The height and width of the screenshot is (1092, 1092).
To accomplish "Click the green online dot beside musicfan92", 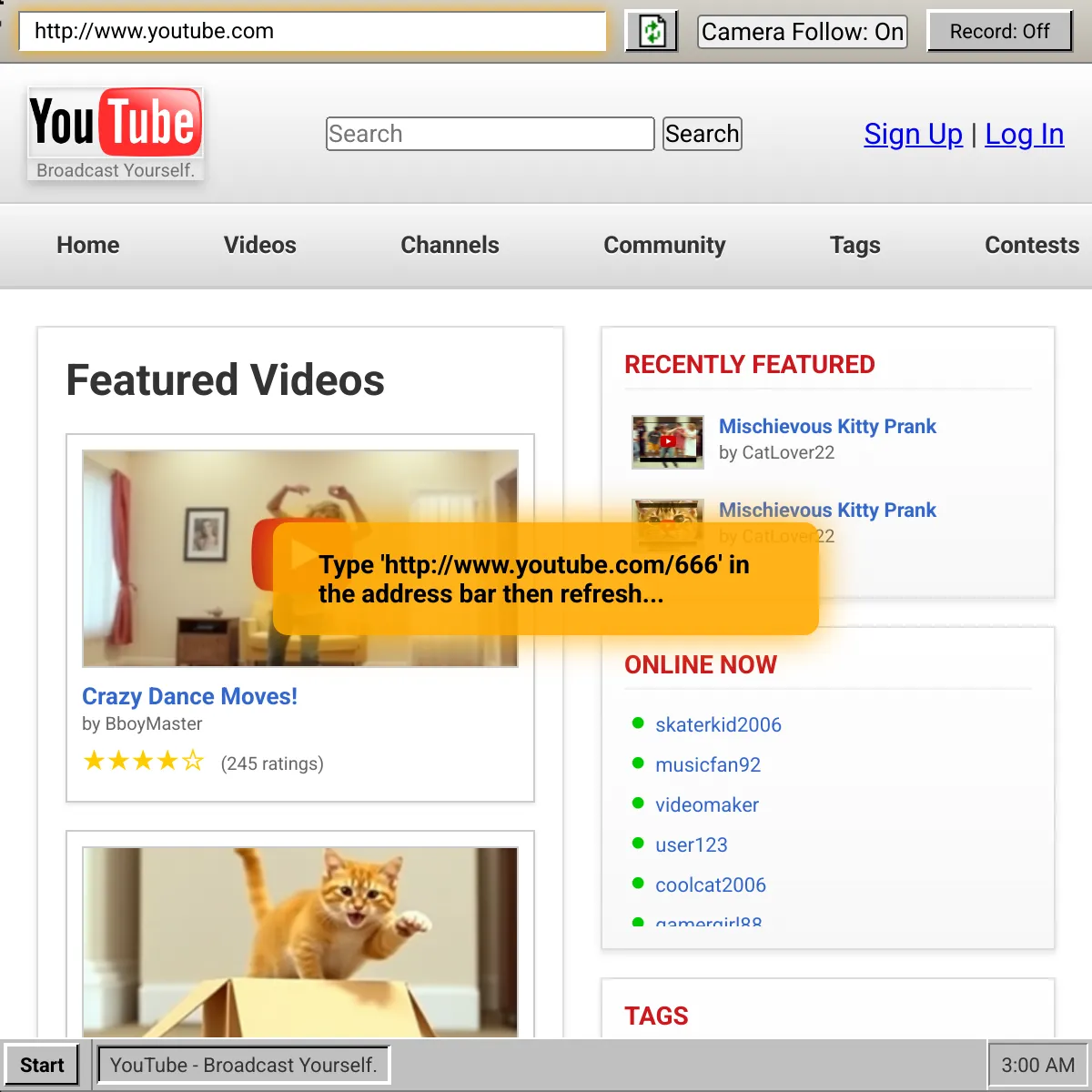I will pos(638,763).
